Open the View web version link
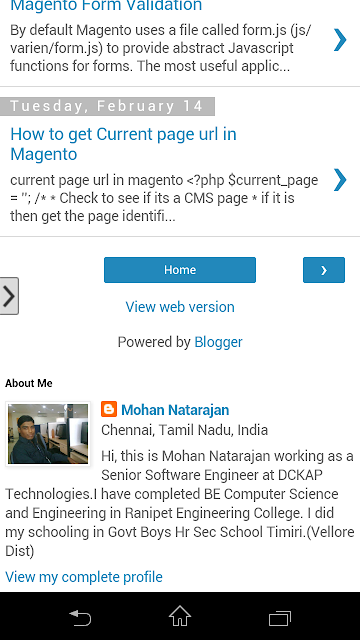This screenshot has width=360, height=640. click(x=180, y=307)
